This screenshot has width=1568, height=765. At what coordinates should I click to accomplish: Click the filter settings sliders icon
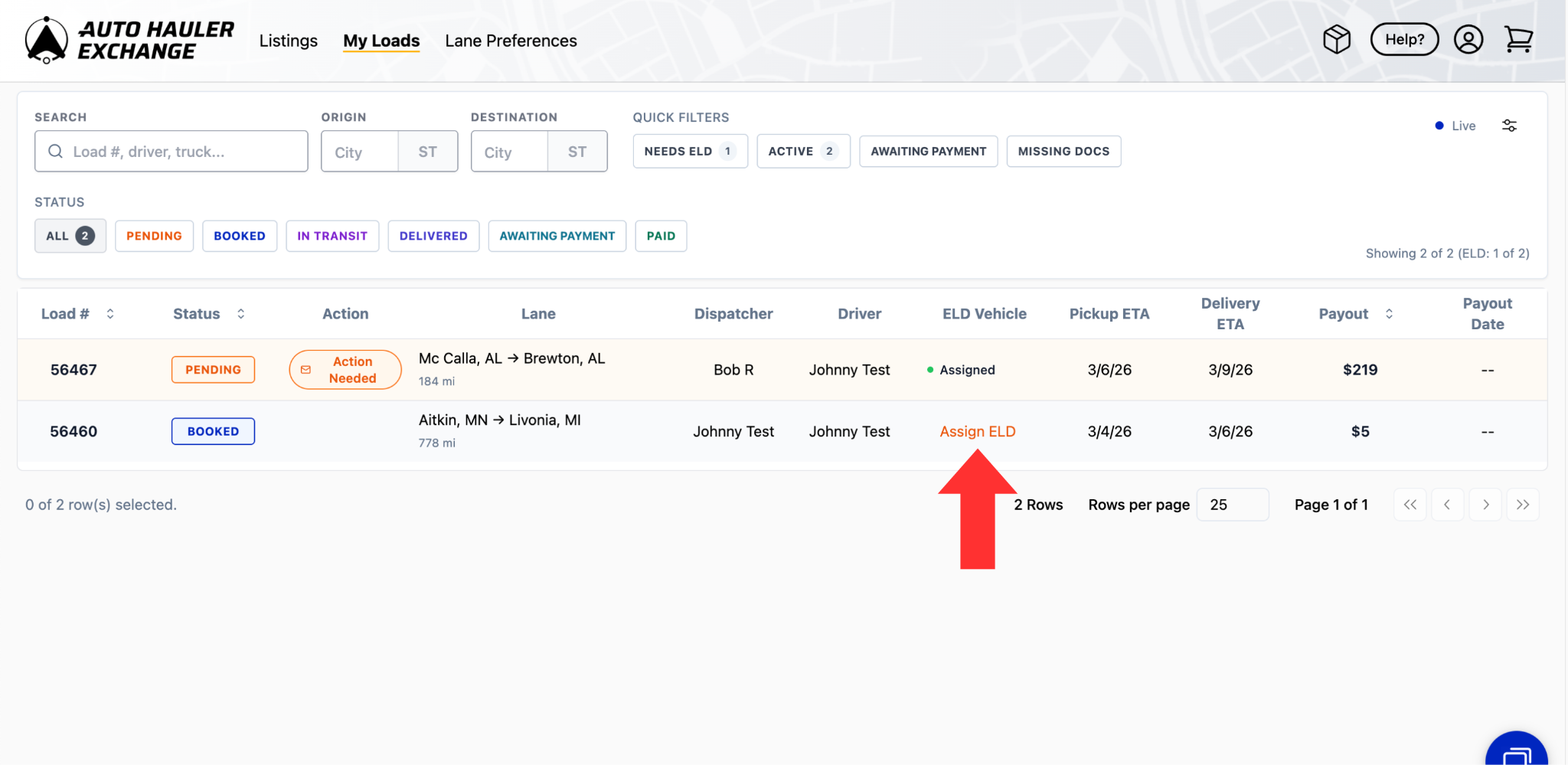click(1509, 126)
